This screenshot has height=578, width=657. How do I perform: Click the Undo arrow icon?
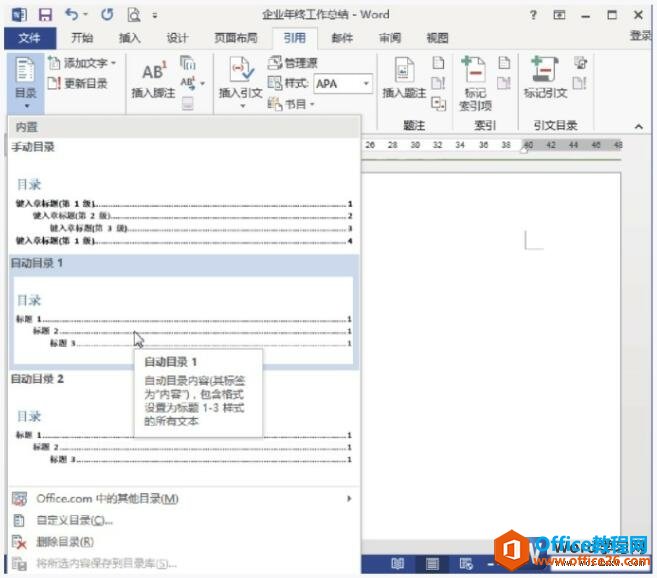(x=72, y=15)
